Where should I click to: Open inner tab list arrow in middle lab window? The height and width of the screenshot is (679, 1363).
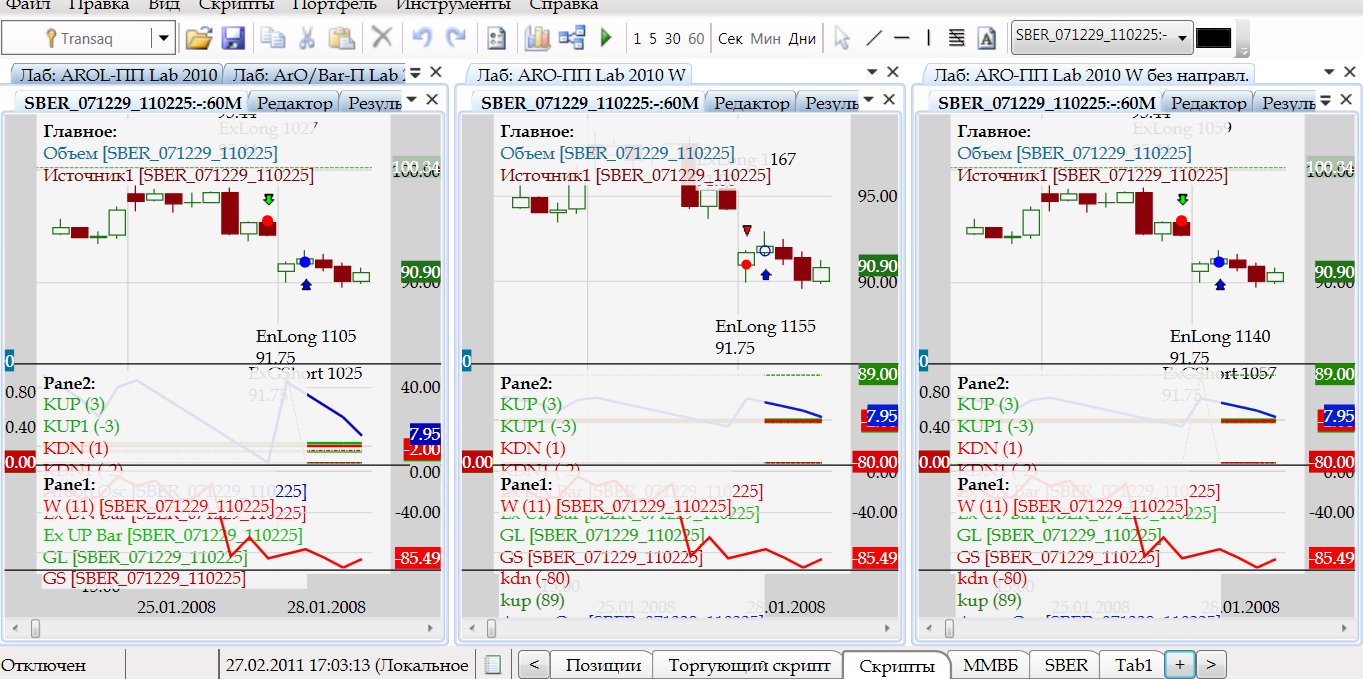click(869, 99)
